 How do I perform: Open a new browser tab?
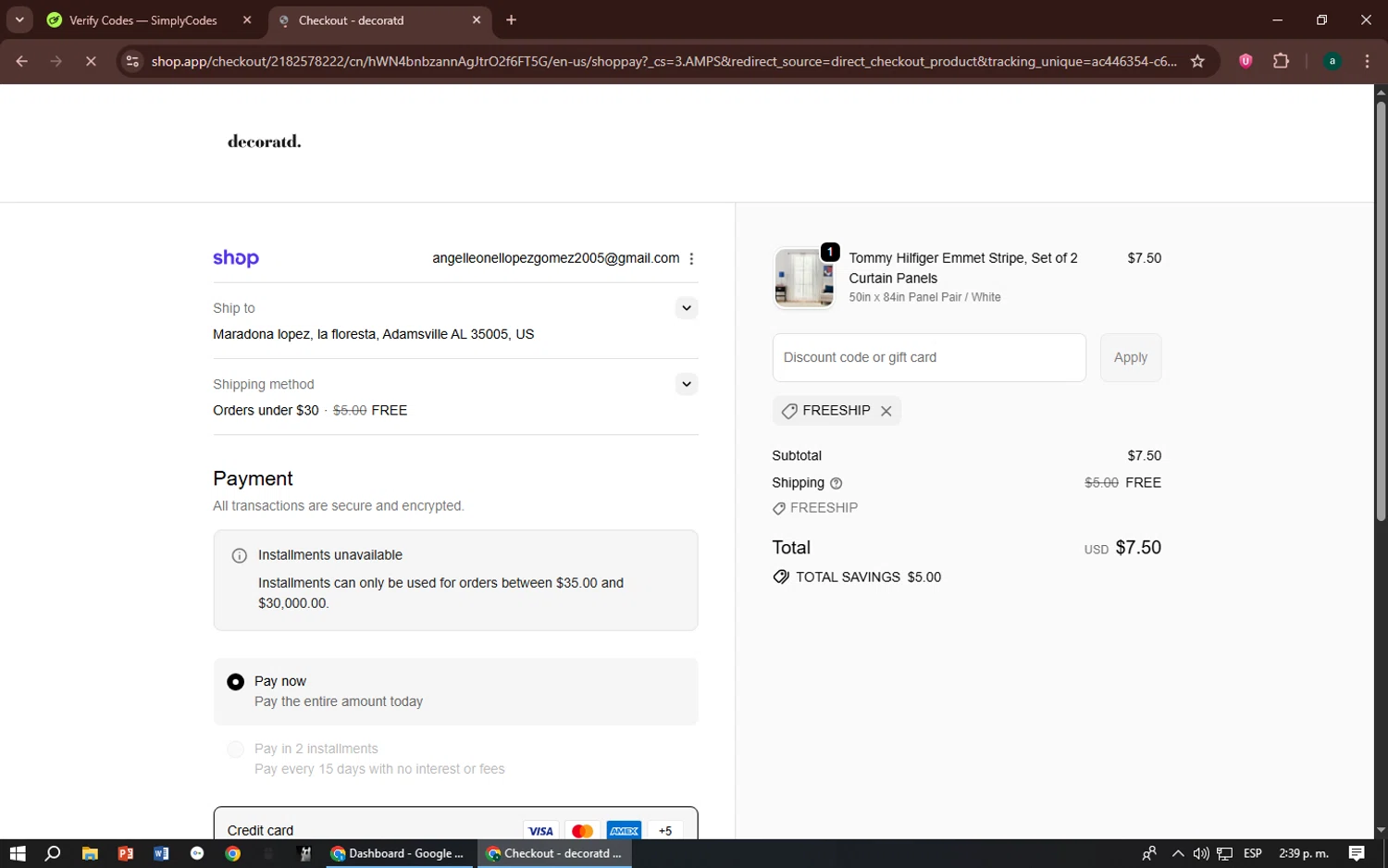click(x=512, y=20)
